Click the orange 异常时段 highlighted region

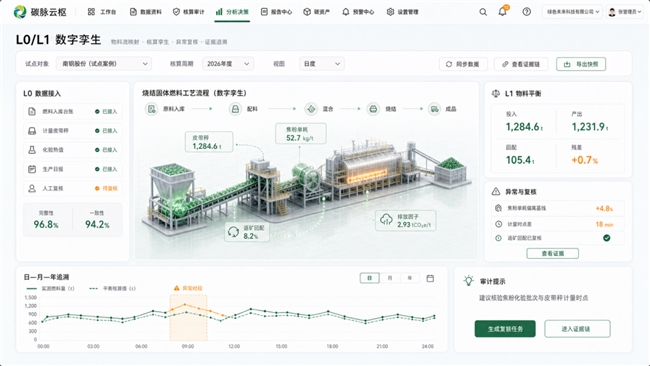(188, 317)
